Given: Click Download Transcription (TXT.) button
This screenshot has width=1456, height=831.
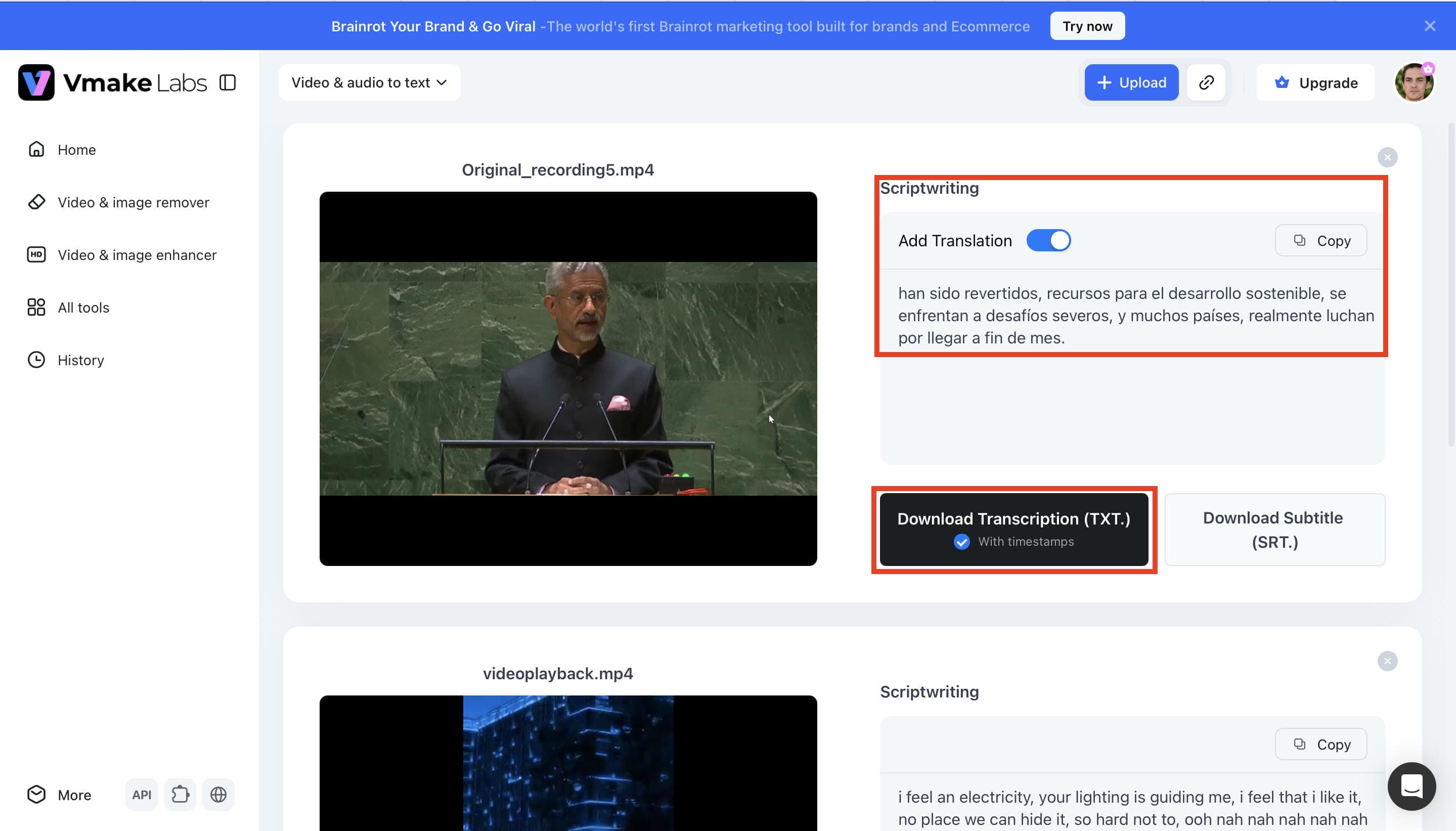Looking at the screenshot, I should pyautogui.click(x=1014, y=530).
